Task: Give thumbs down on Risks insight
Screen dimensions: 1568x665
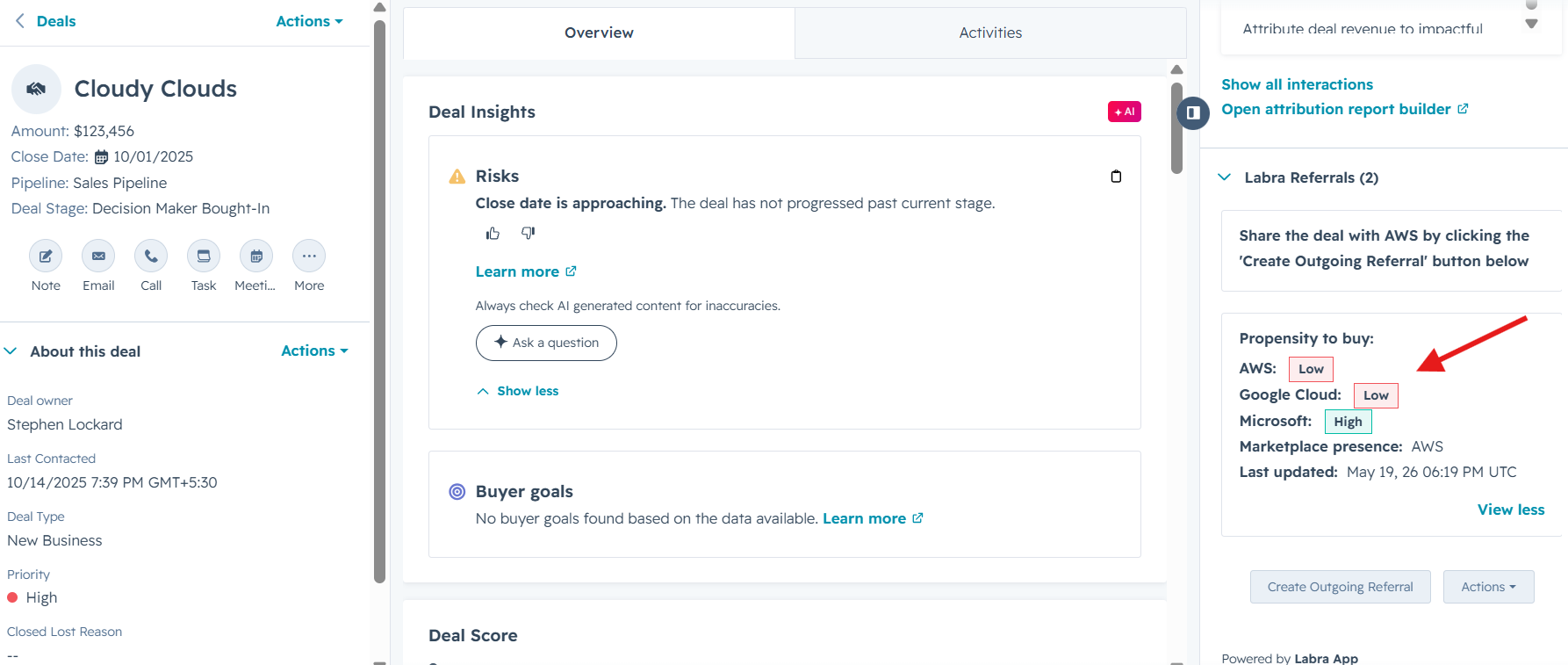Action: coord(528,233)
